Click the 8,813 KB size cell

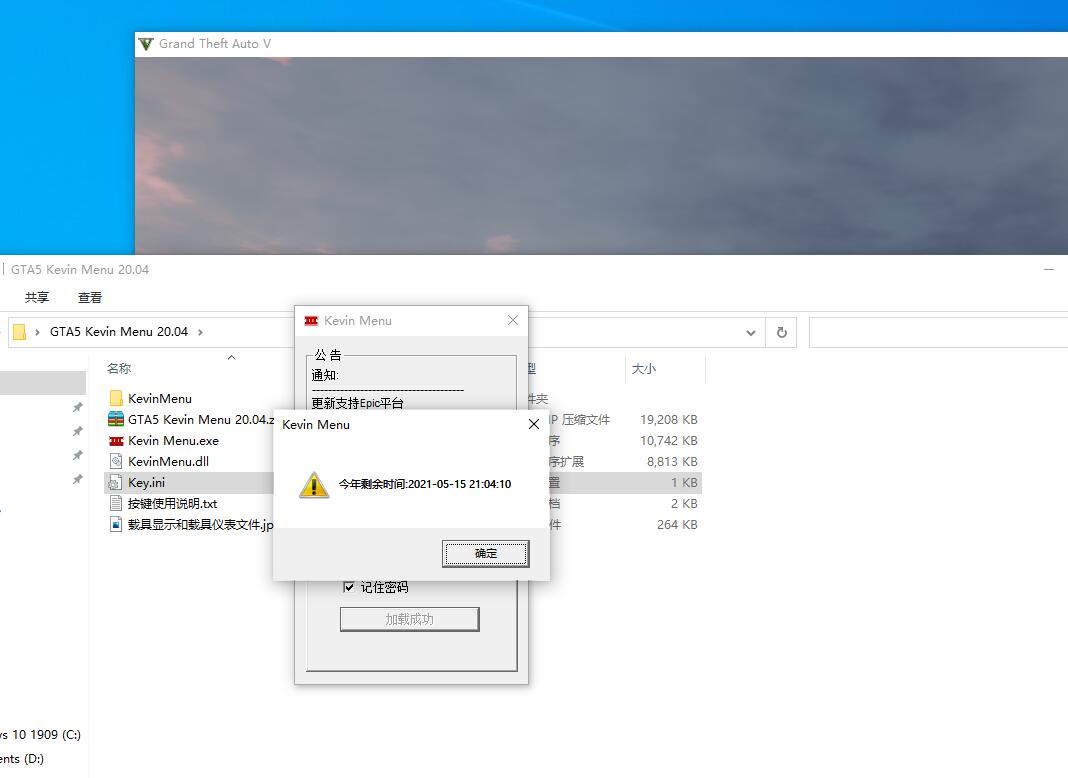(x=672, y=461)
